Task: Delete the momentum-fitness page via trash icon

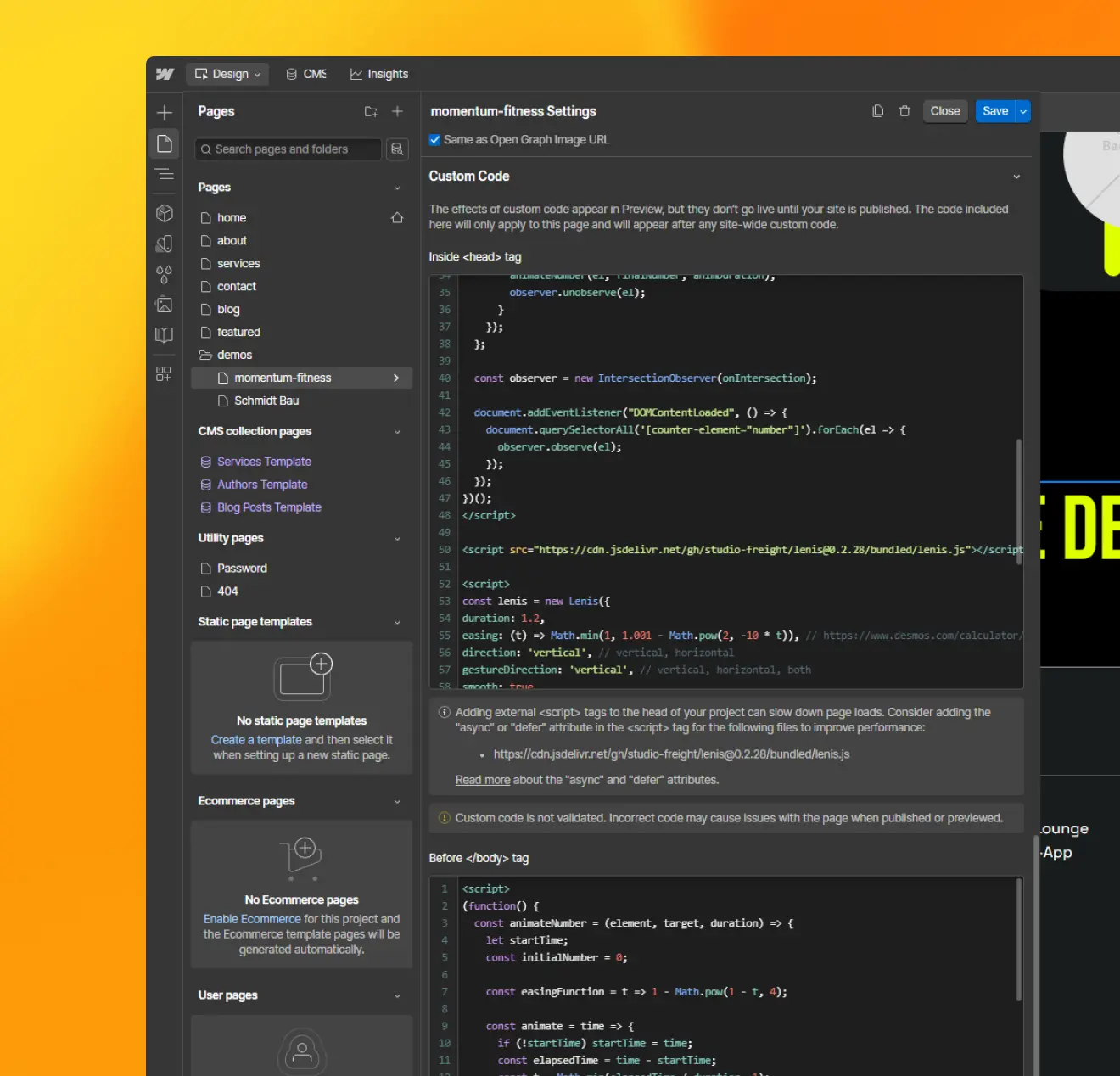Action: 904,111
